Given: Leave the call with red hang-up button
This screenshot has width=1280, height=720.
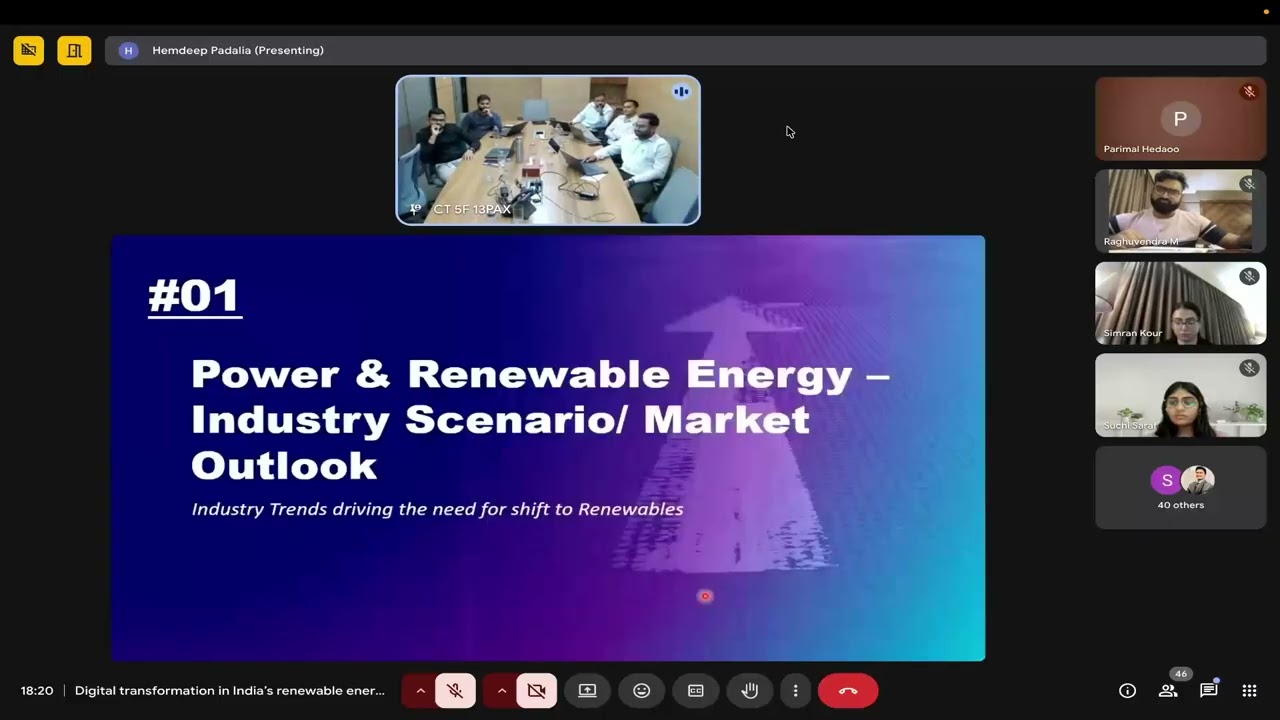Looking at the screenshot, I should click(848, 691).
